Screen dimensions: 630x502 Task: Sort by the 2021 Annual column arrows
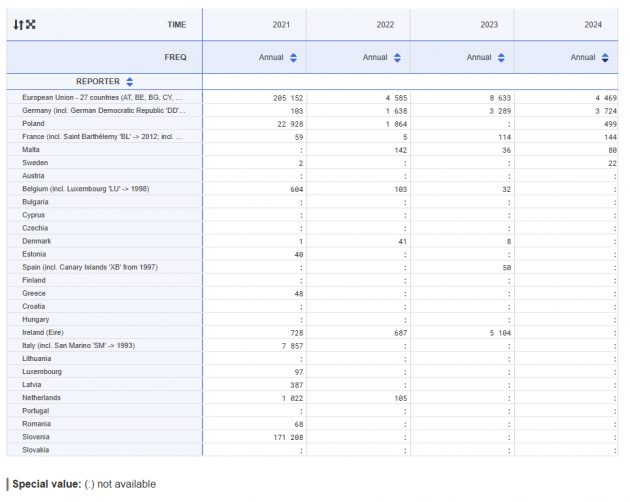(293, 57)
